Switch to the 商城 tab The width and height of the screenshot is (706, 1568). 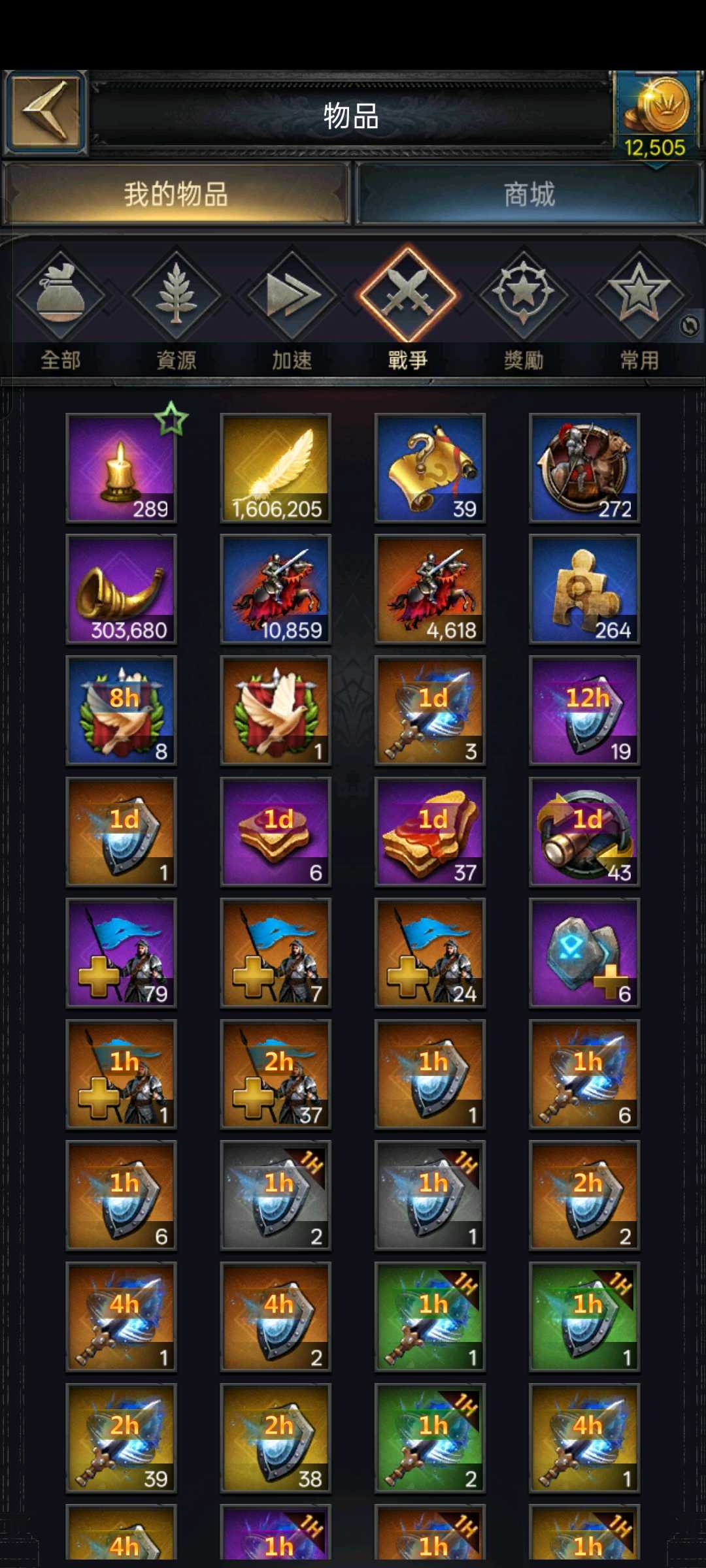coord(529,194)
